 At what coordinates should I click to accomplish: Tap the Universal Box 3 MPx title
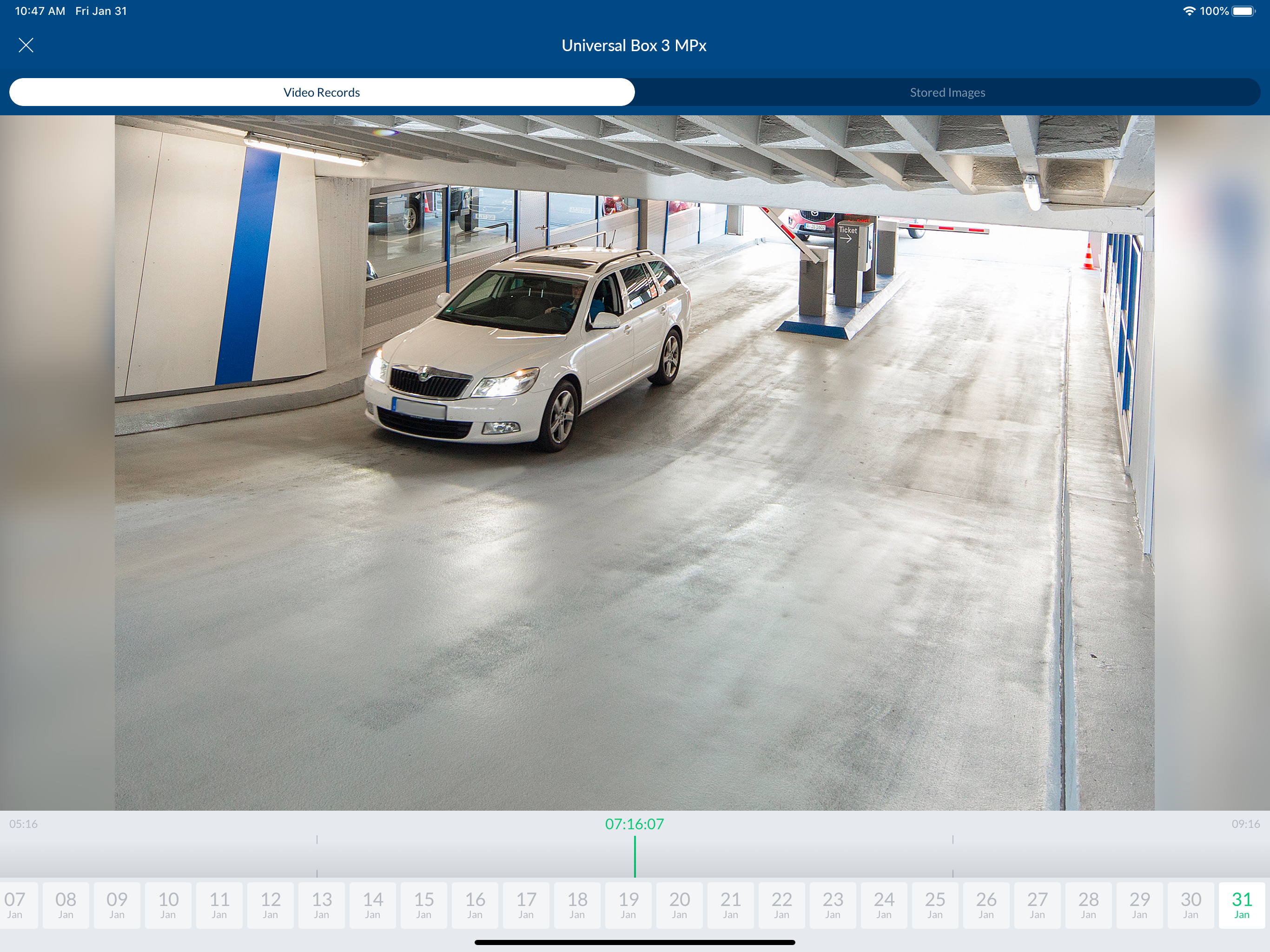(x=634, y=46)
